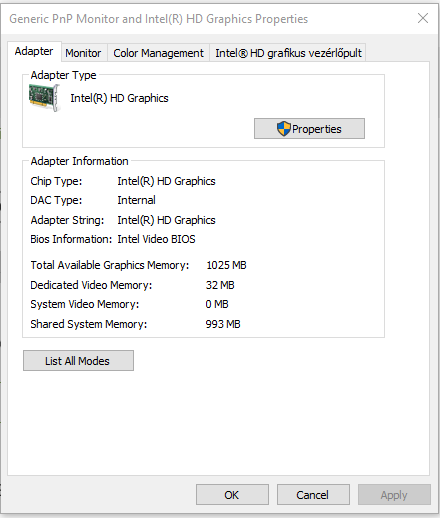The width and height of the screenshot is (440, 518).
Task: Click the graphics adapter card icon
Action: [44, 98]
